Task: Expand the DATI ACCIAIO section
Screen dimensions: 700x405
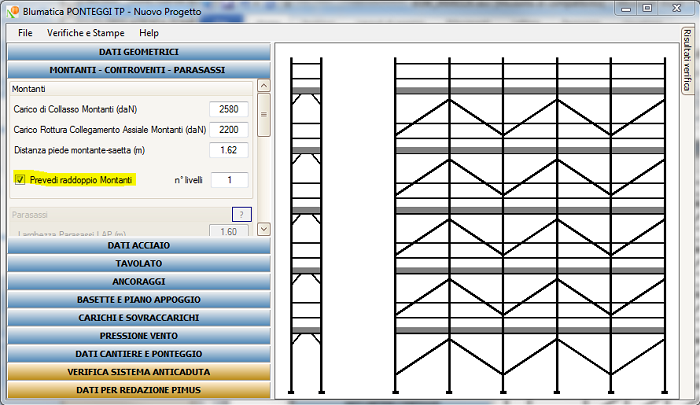Action: 138,245
